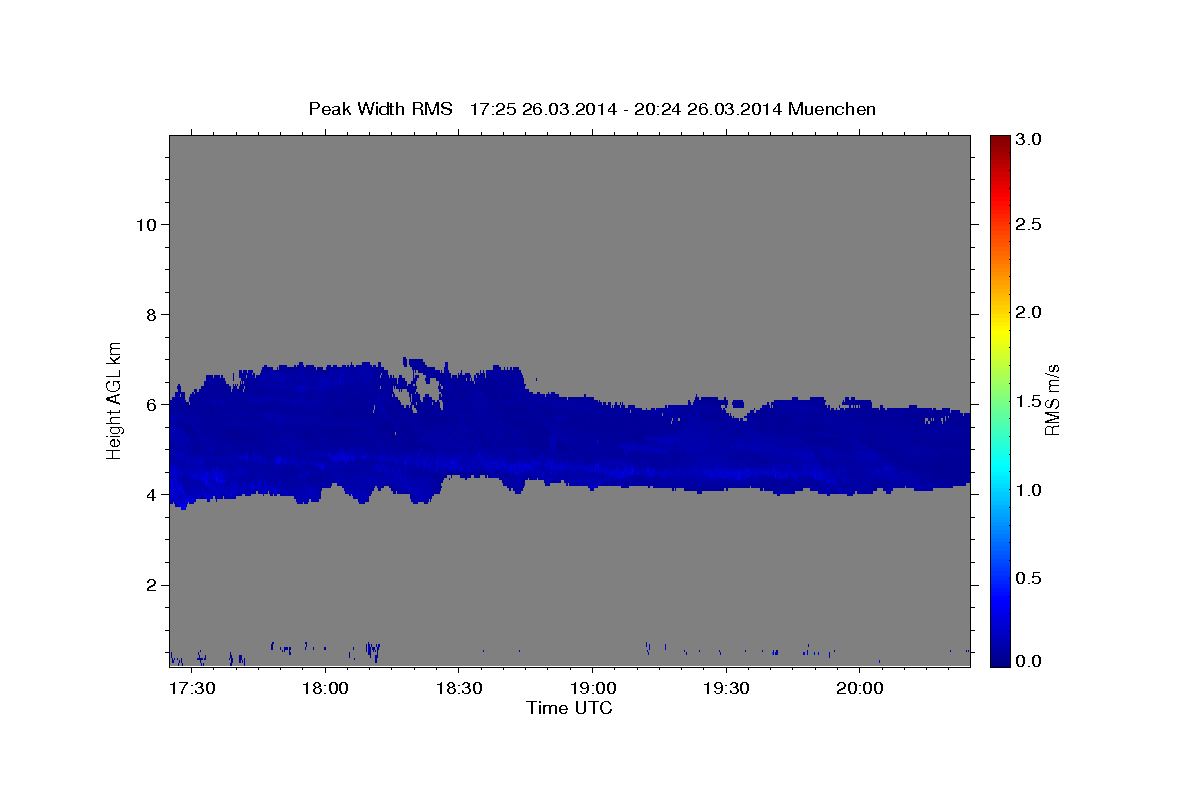1200x800 pixels.
Task: Click the colorbar value 2.0
Action: (x=1029, y=312)
